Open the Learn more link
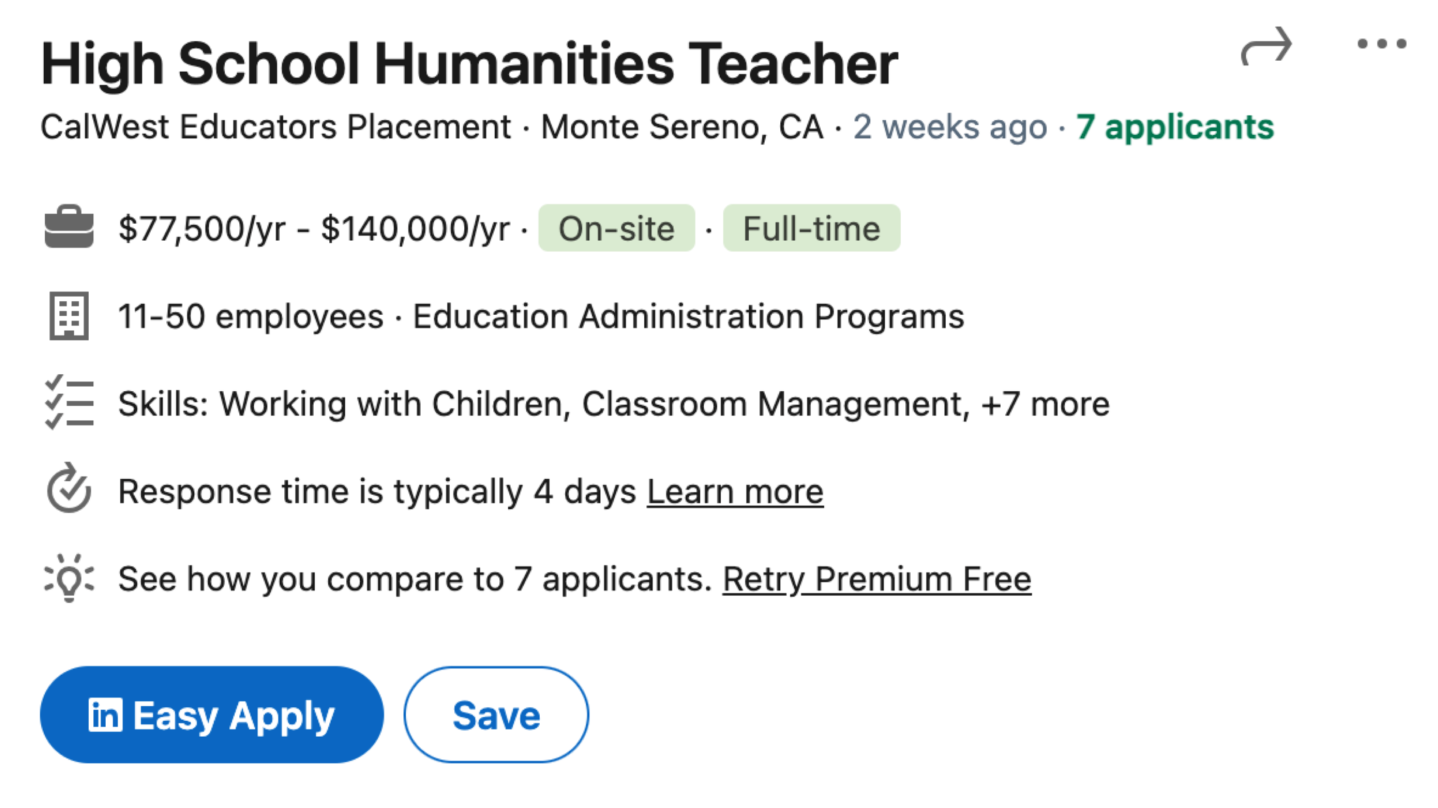 coord(735,492)
